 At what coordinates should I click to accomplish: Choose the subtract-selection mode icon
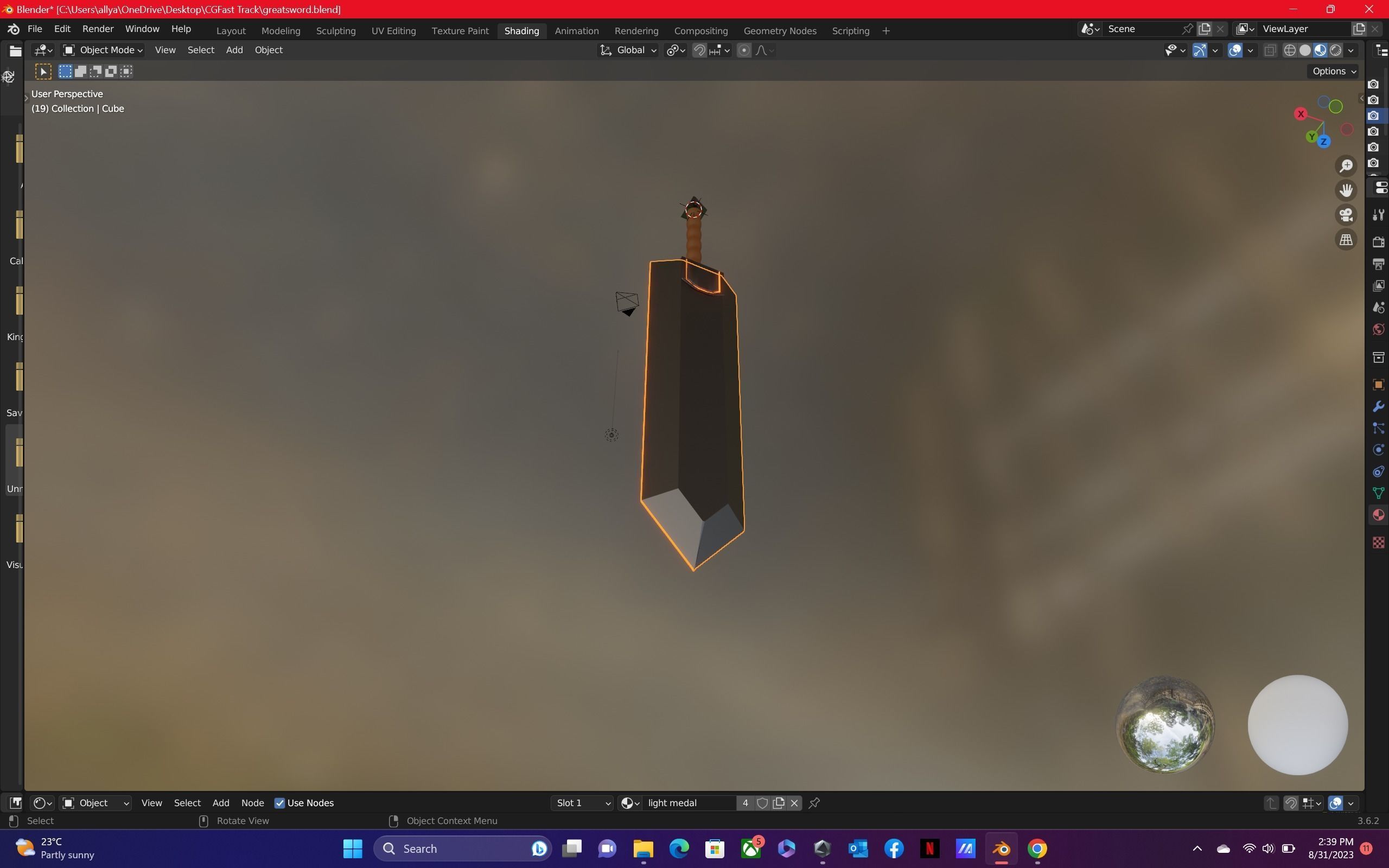[x=96, y=71]
